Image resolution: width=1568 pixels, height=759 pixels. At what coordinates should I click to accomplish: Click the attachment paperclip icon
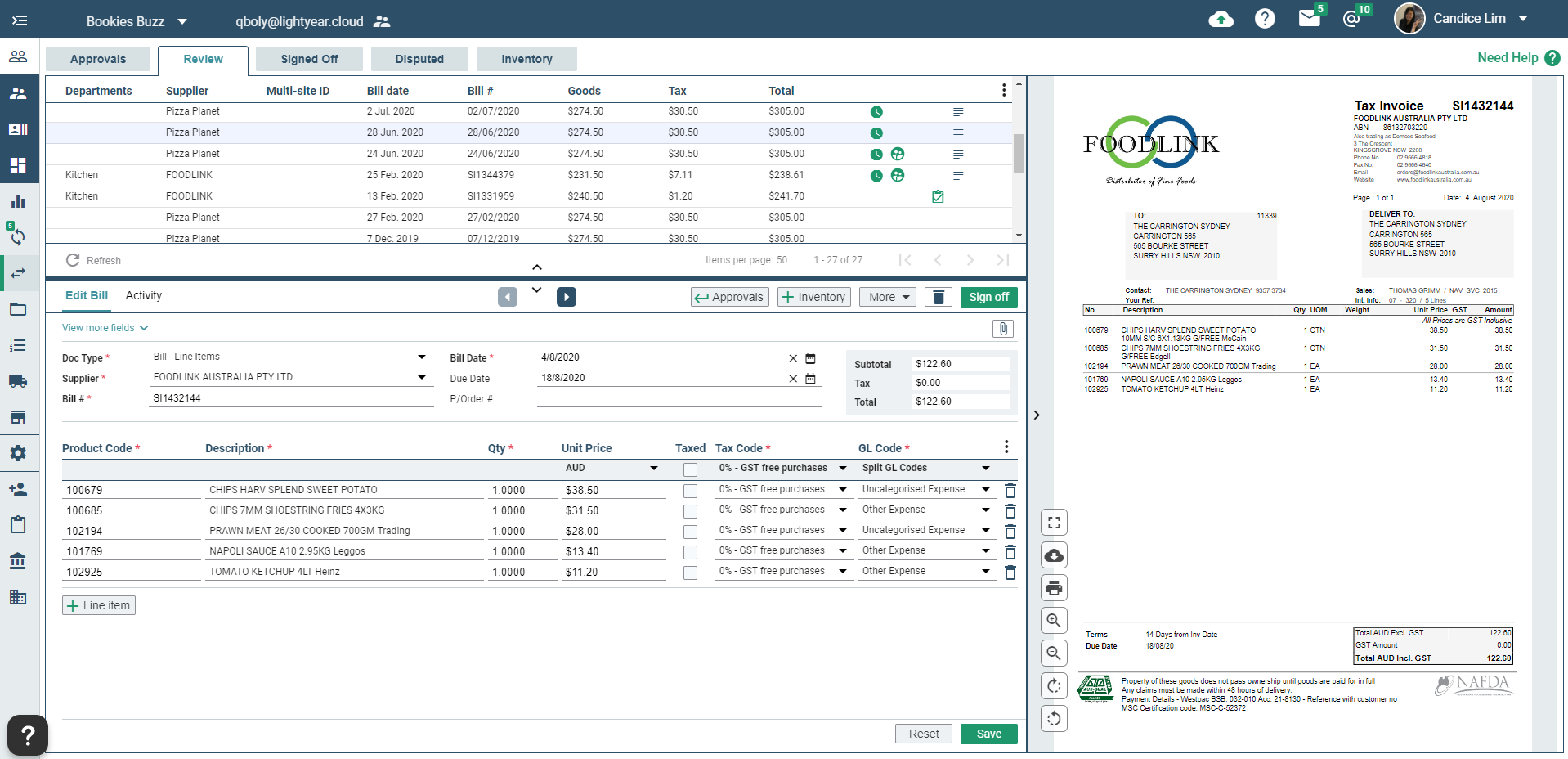pos(1003,329)
